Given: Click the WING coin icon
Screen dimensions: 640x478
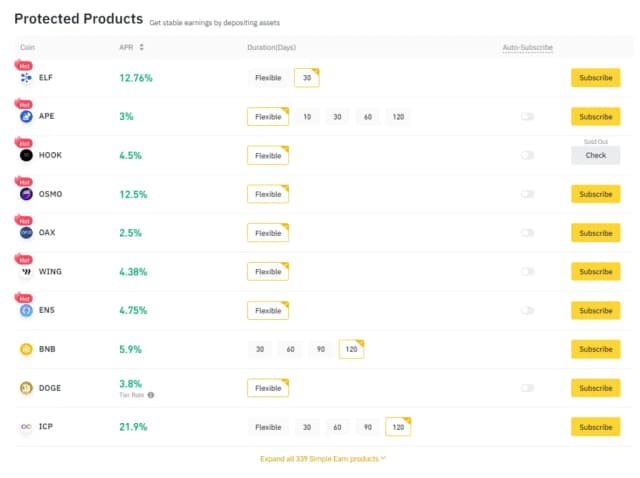Looking at the screenshot, I should click(26, 272).
